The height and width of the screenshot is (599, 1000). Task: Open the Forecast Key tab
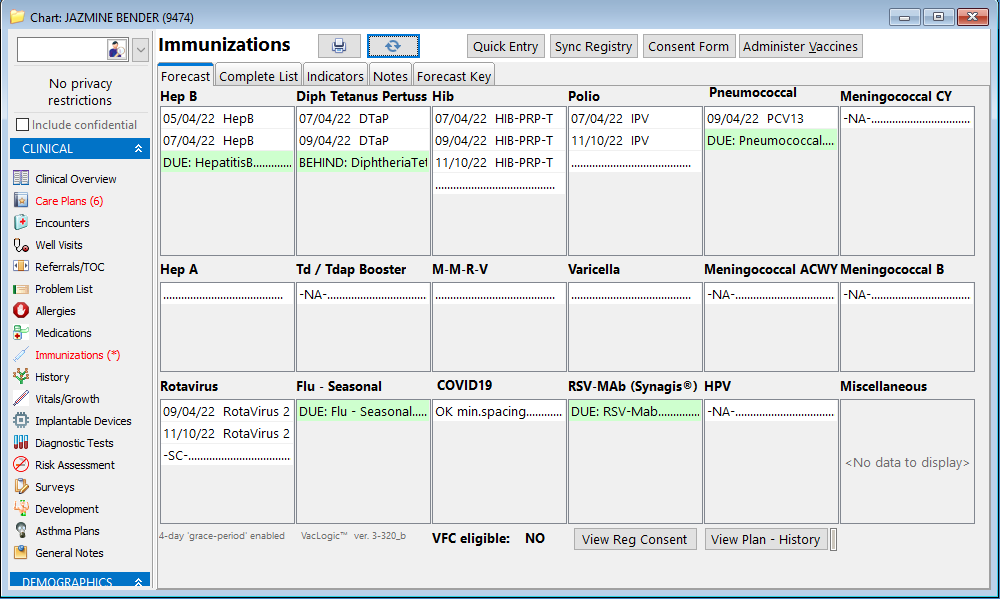coord(454,77)
